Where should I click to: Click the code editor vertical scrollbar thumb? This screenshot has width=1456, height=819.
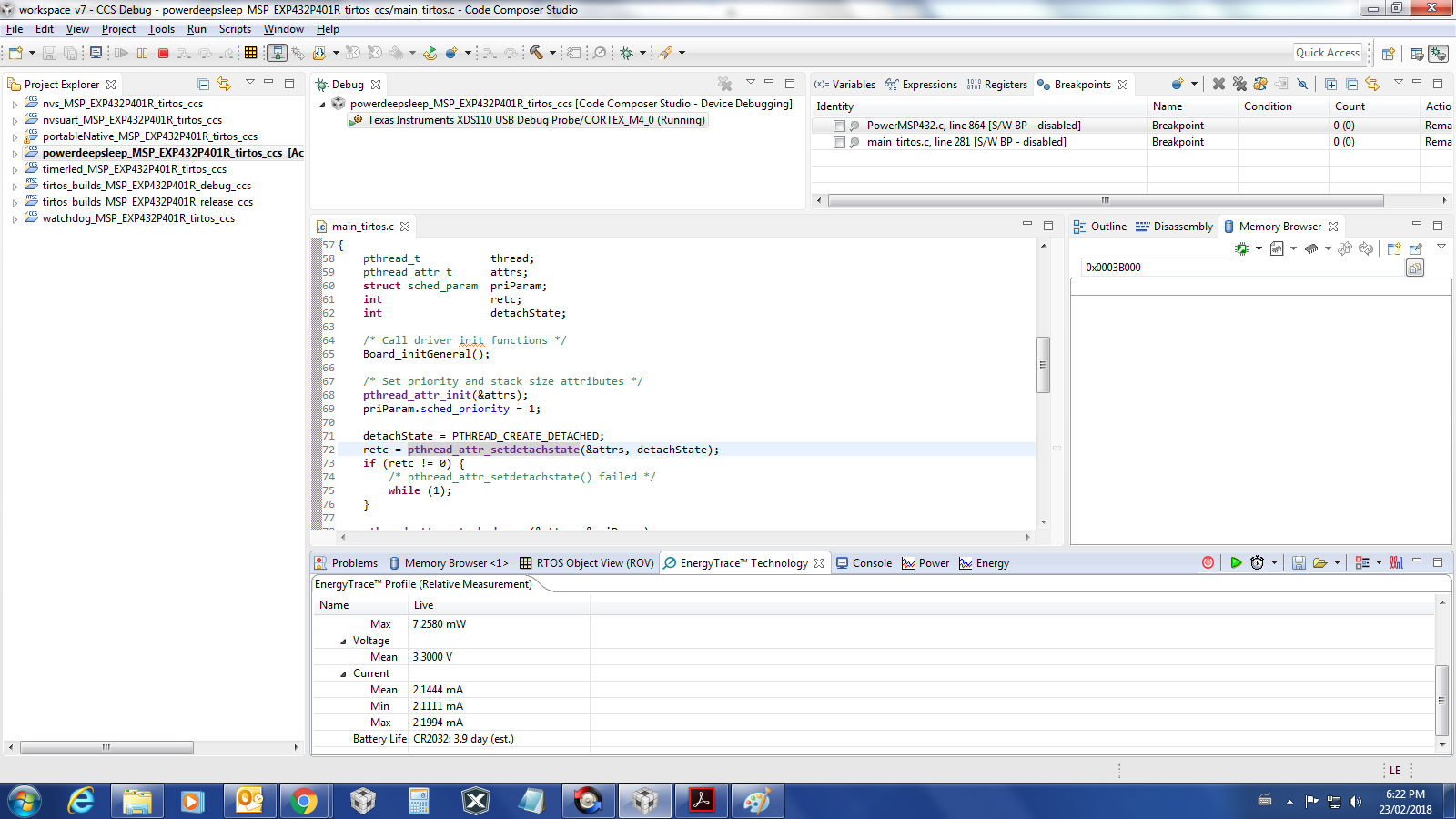click(1044, 364)
